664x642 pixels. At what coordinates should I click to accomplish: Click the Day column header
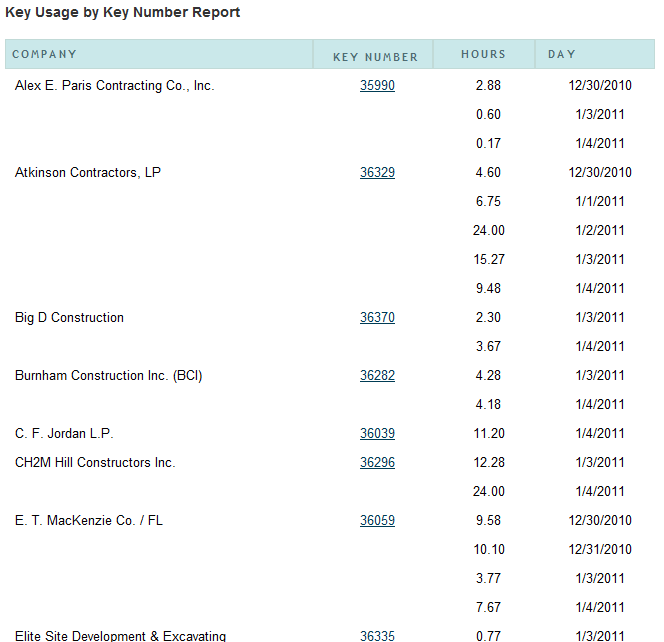coord(562,54)
